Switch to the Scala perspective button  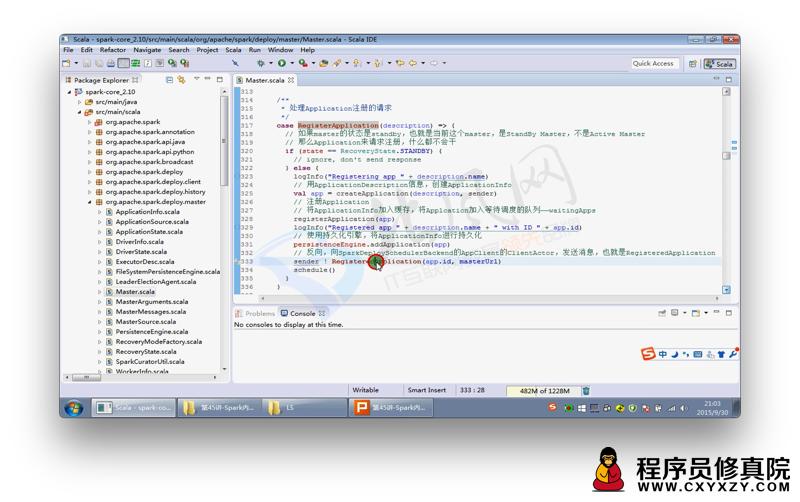tap(719, 64)
